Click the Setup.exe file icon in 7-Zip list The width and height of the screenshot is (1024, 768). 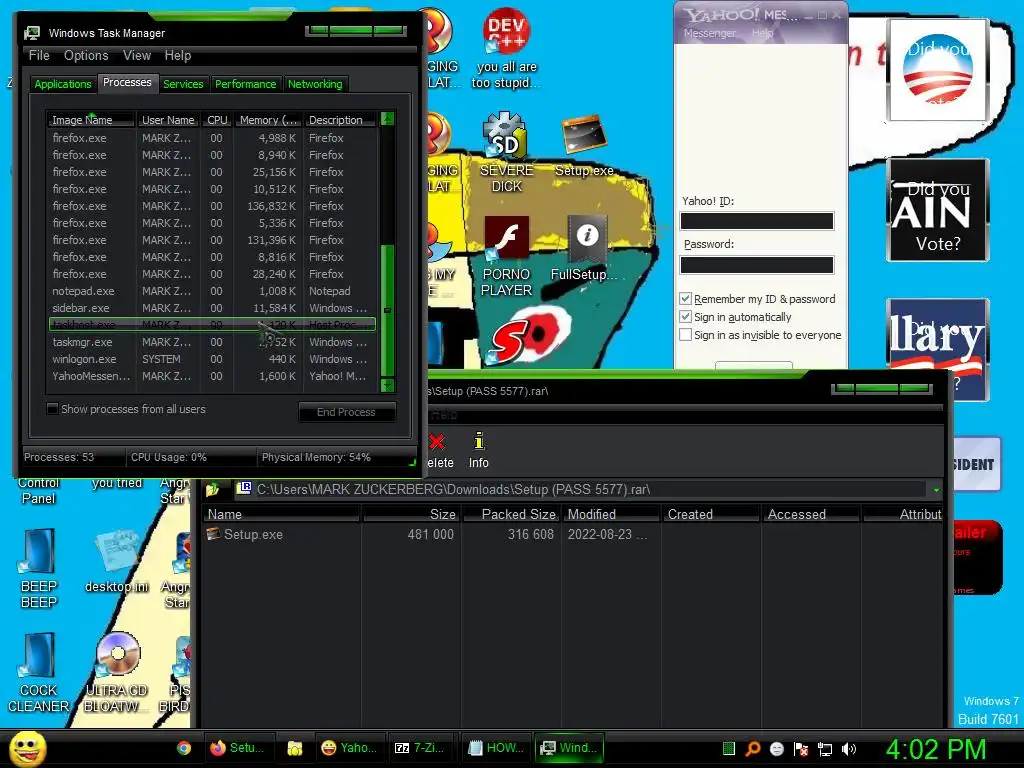click(x=213, y=534)
